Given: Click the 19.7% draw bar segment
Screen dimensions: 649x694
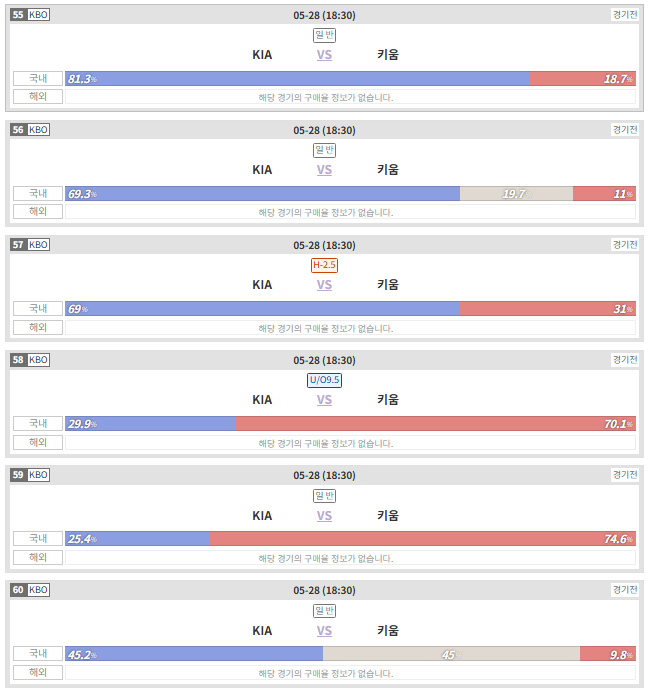Looking at the screenshot, I should [516, 194].
